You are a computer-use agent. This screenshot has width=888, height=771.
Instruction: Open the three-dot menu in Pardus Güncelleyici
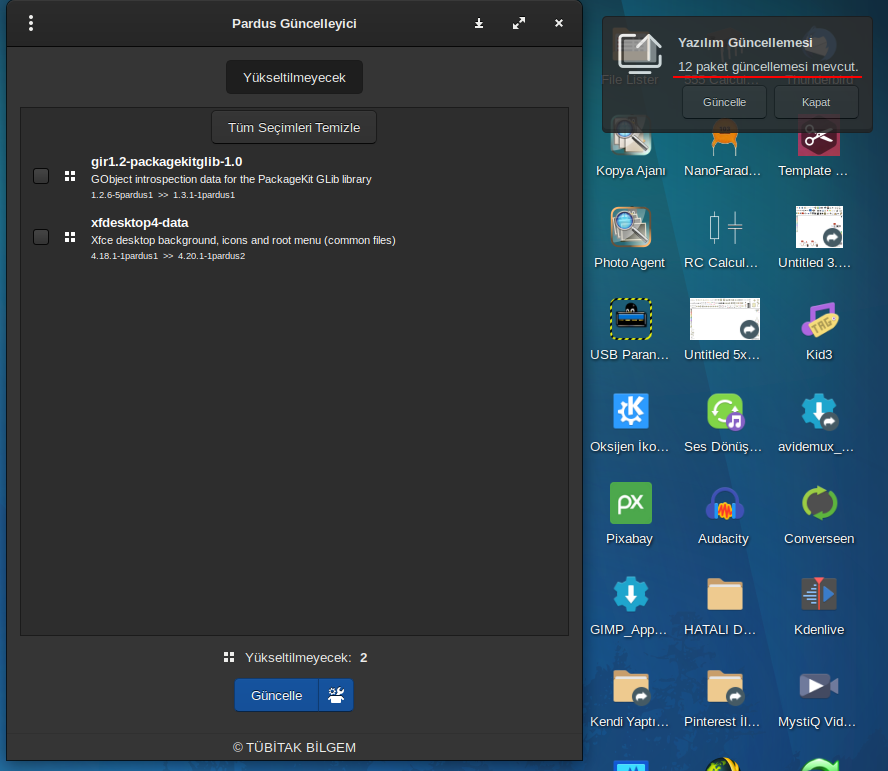click(x=31, y=23)
